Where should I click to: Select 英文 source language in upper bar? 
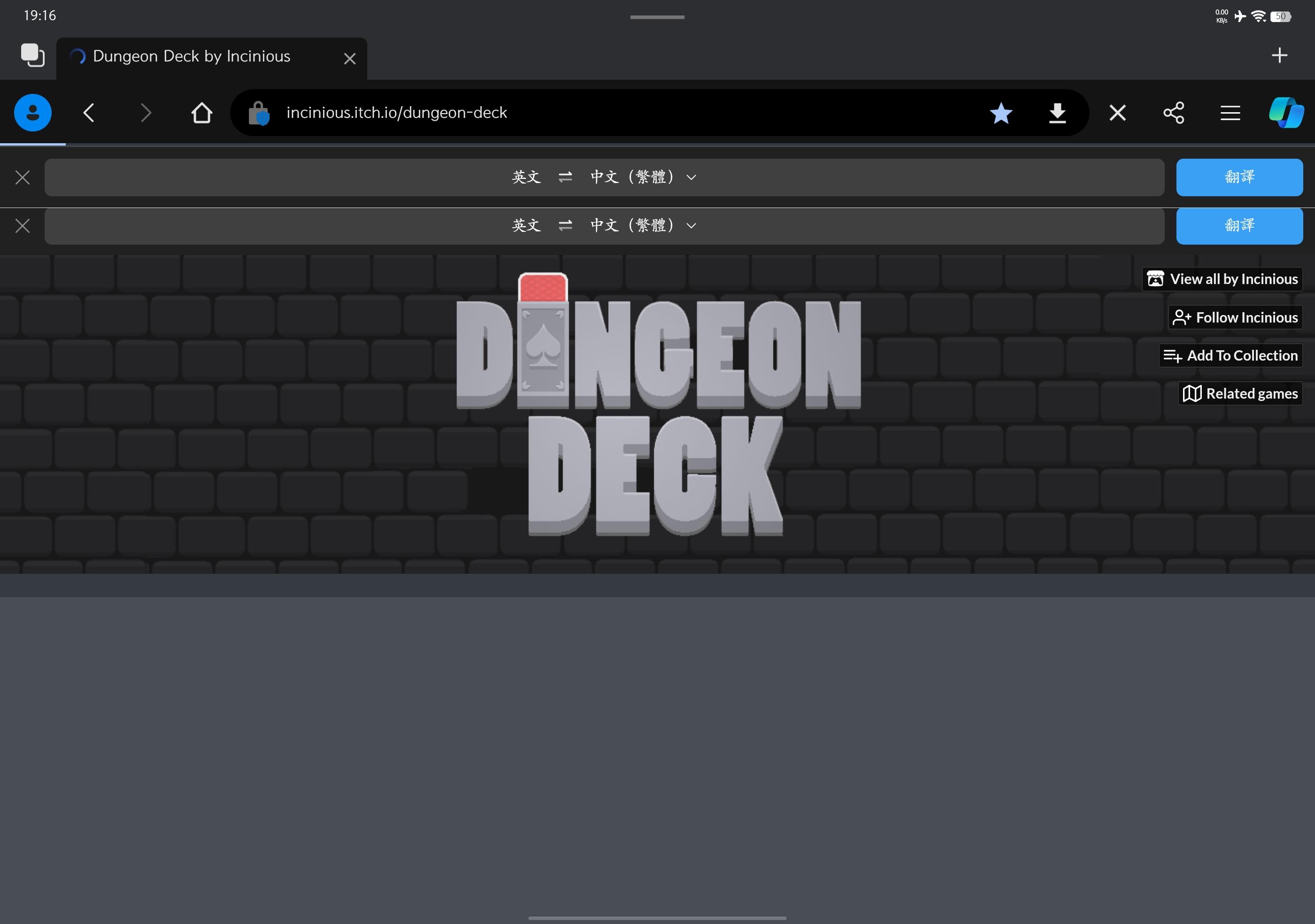526,177
